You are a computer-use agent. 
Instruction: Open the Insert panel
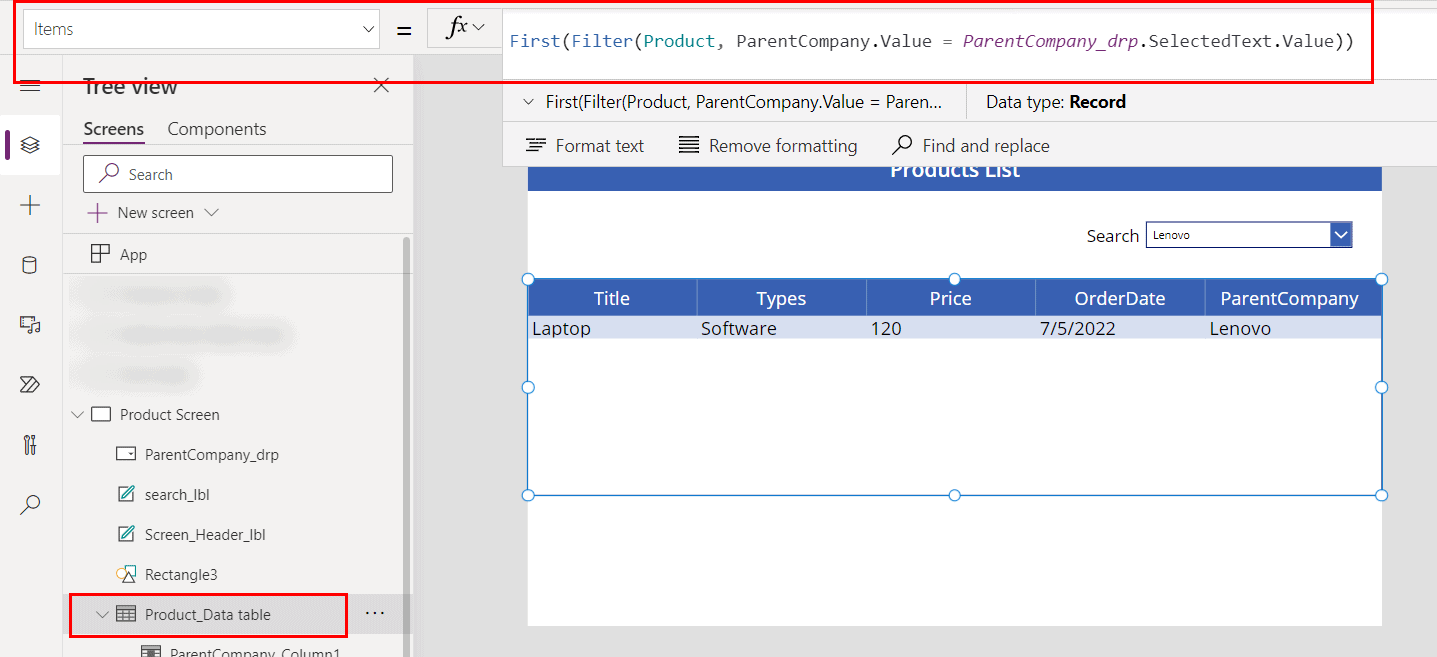point(30,205)
